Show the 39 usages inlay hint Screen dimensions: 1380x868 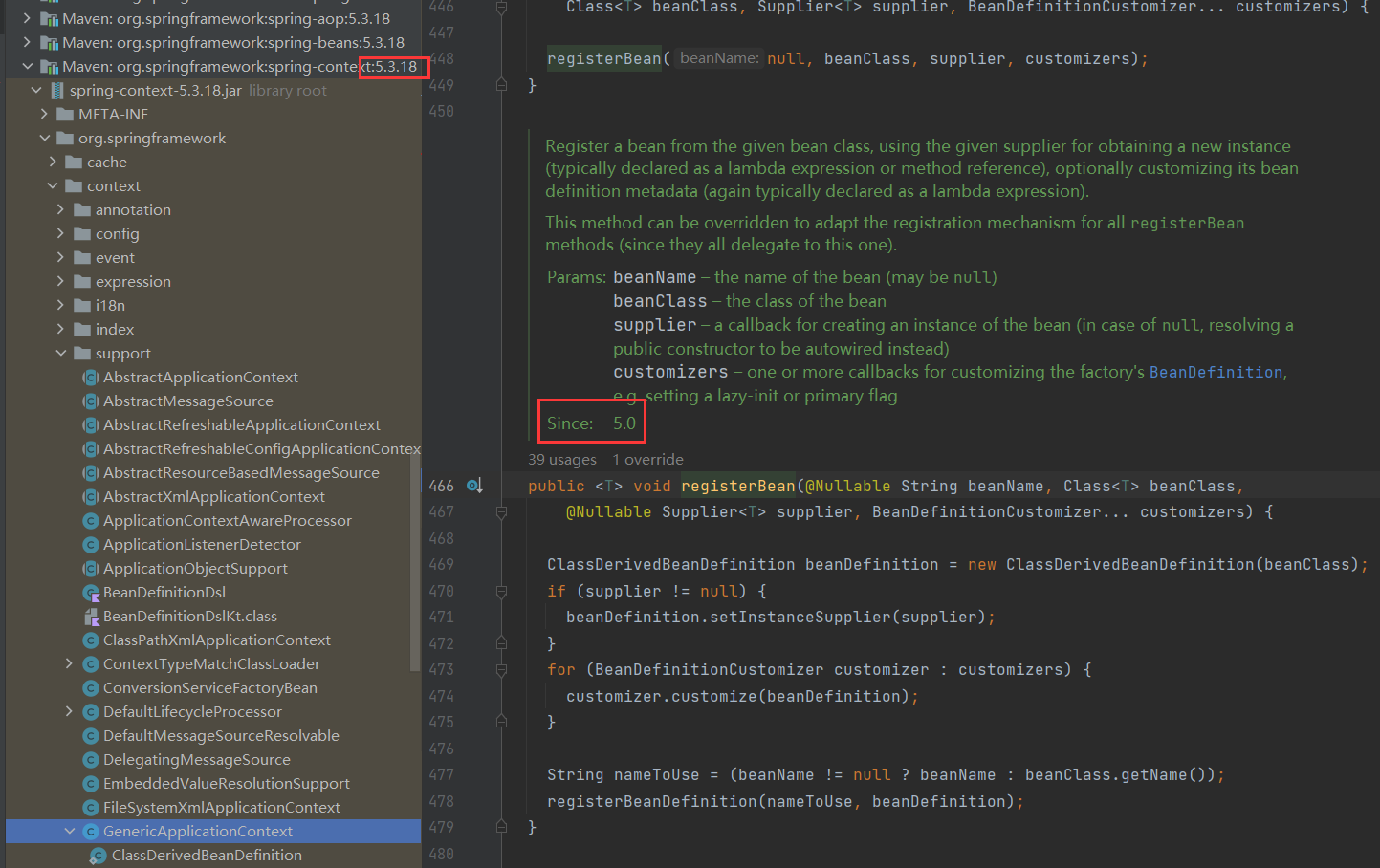pos(562,460)
